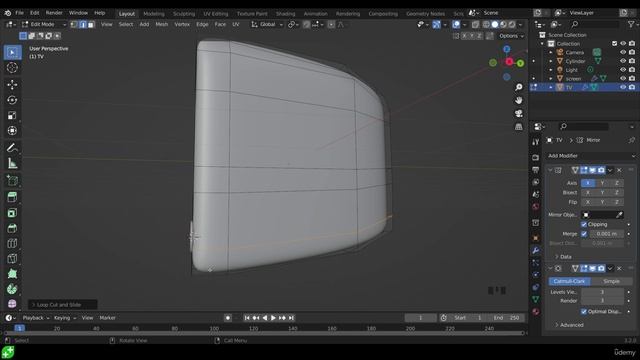Expand the Add Modifier dropdown
The image size is (640, 360).
point(591,156)
